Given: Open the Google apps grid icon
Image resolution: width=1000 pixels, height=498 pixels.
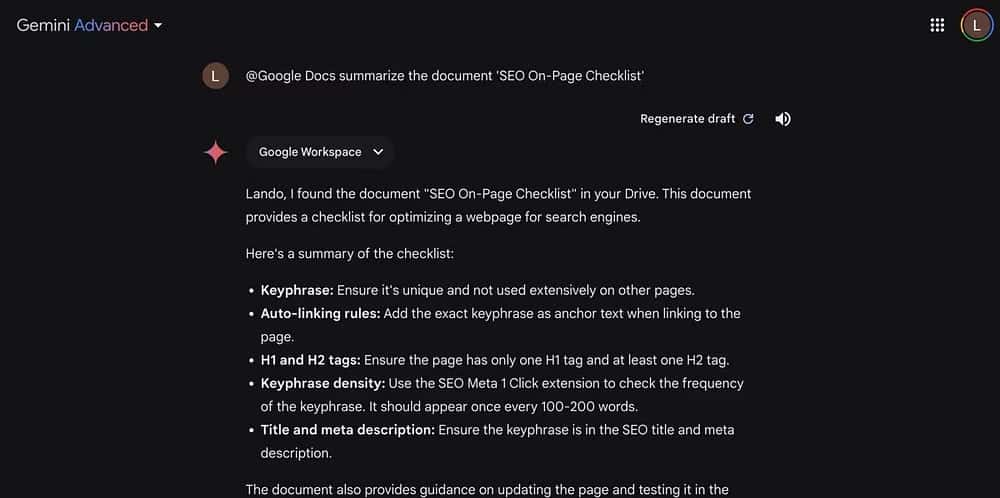Looking at the screenshot, I should 937,26.
